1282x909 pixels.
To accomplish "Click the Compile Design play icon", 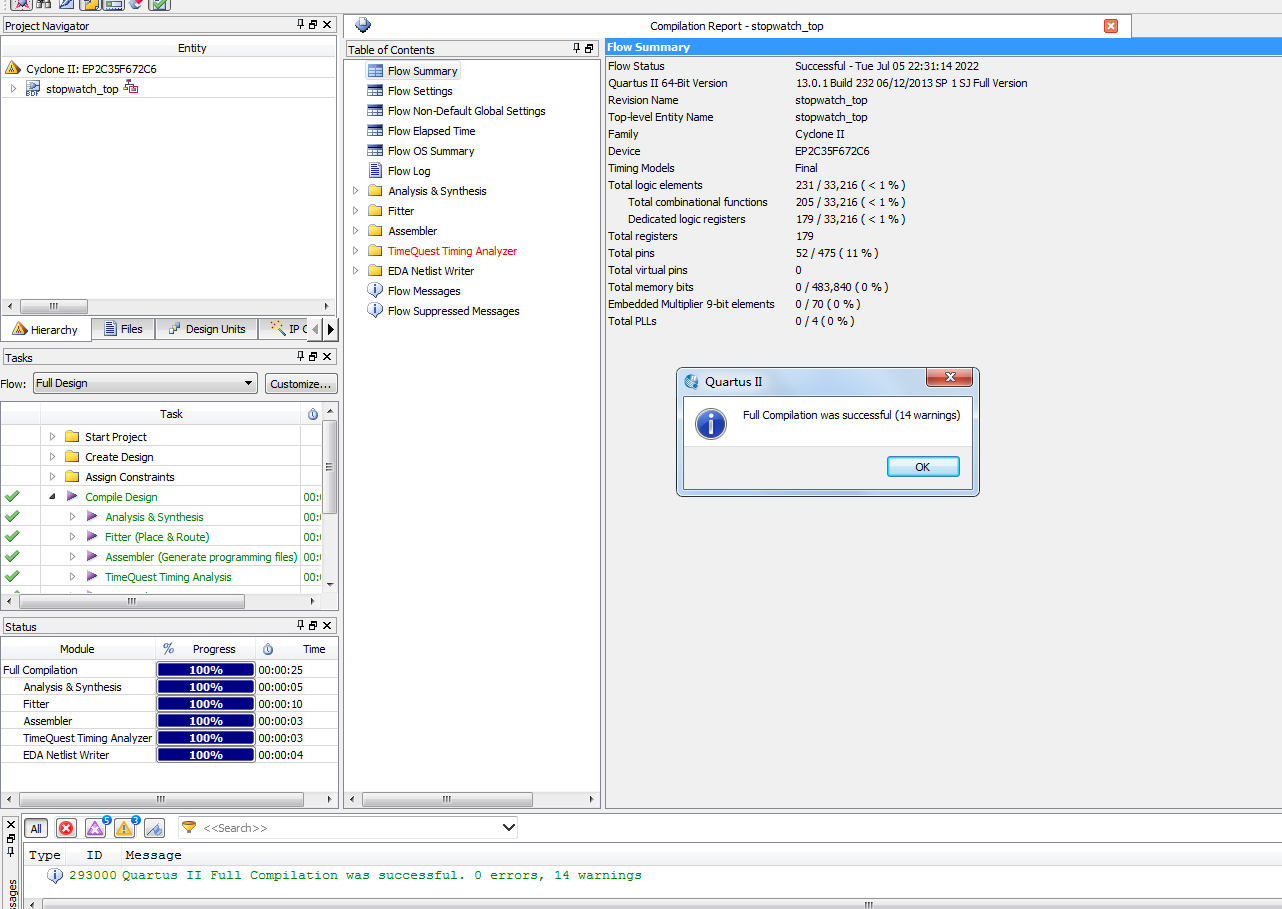I will tap(72, 496).
